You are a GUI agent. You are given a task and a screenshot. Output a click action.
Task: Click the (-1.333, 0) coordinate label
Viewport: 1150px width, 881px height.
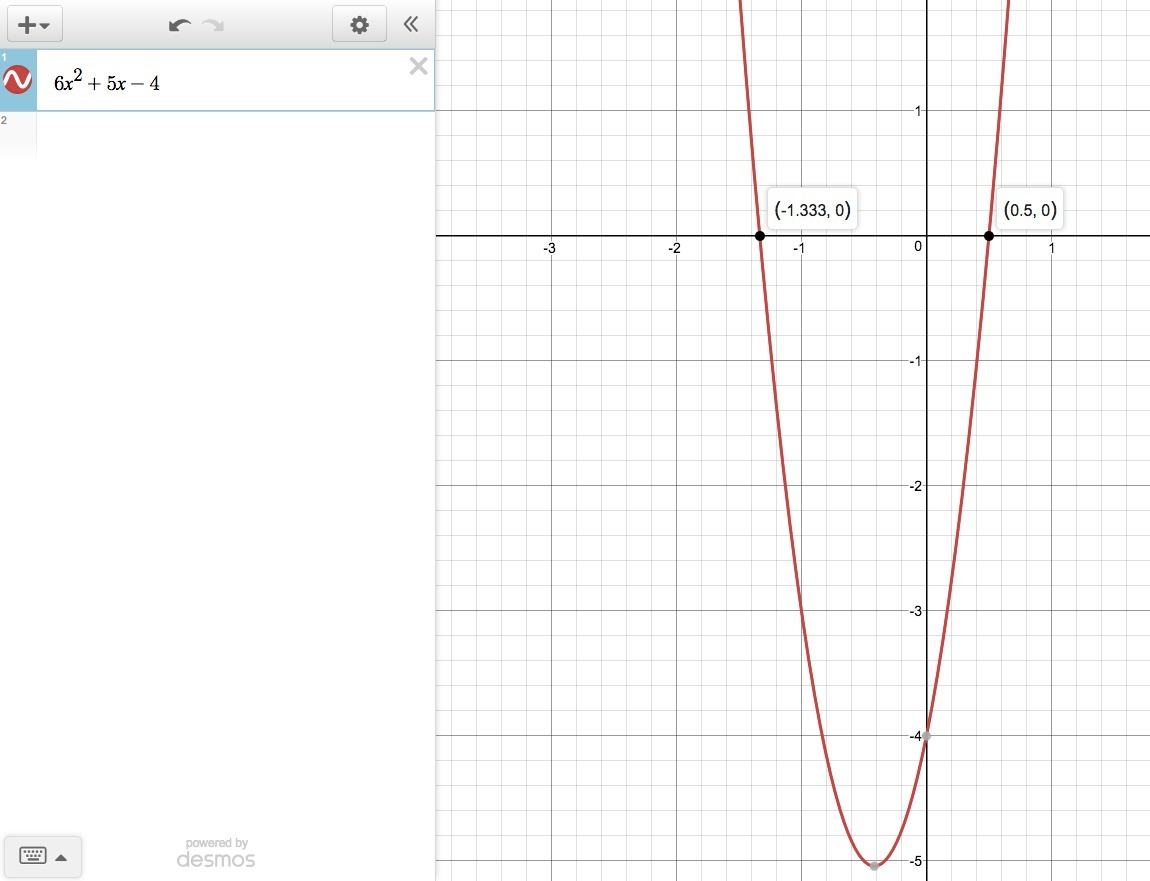(813, 210)
